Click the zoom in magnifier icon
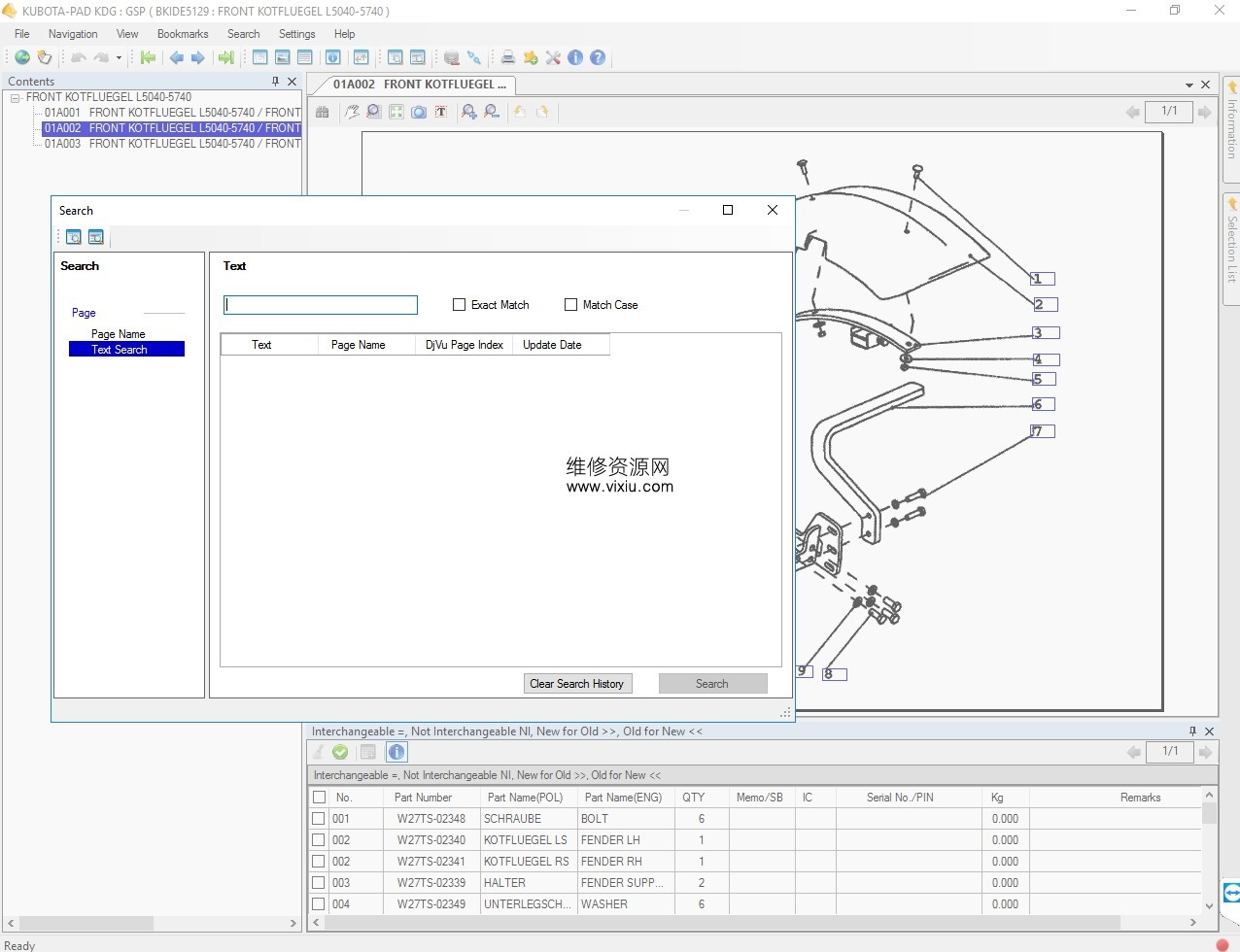1240x952 pixels. click(468, 112)
